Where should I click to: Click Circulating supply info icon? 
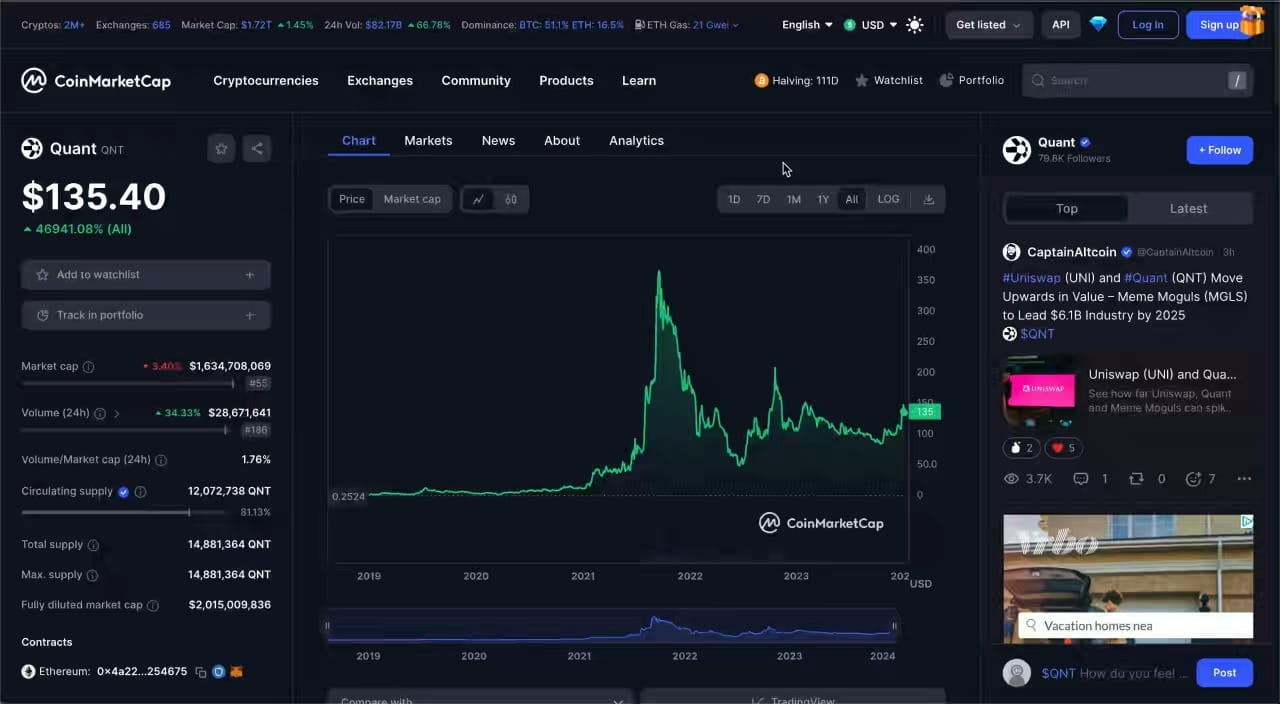pos(140,492)
